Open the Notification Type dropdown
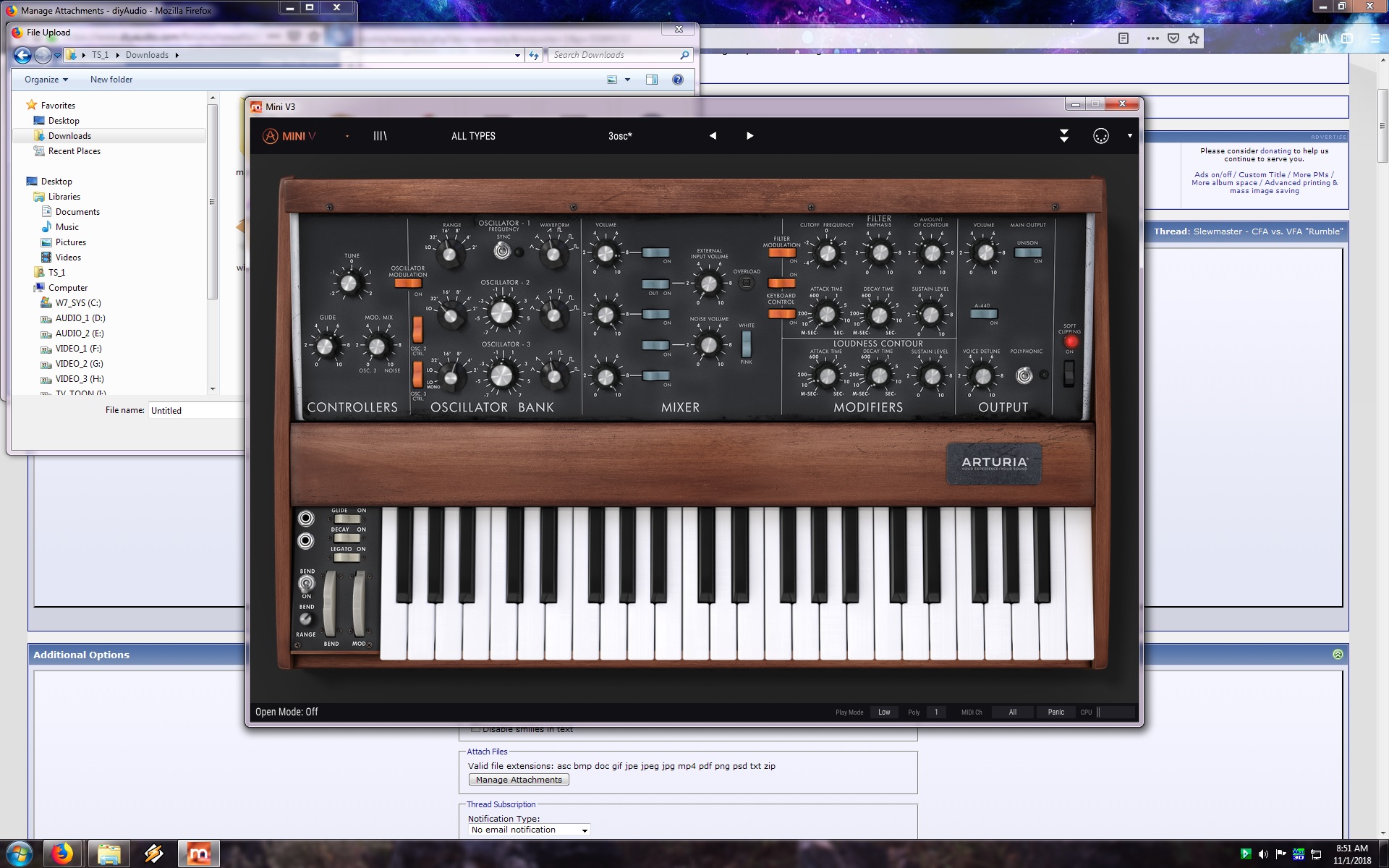1389x868 pixels. coord(529,830)
